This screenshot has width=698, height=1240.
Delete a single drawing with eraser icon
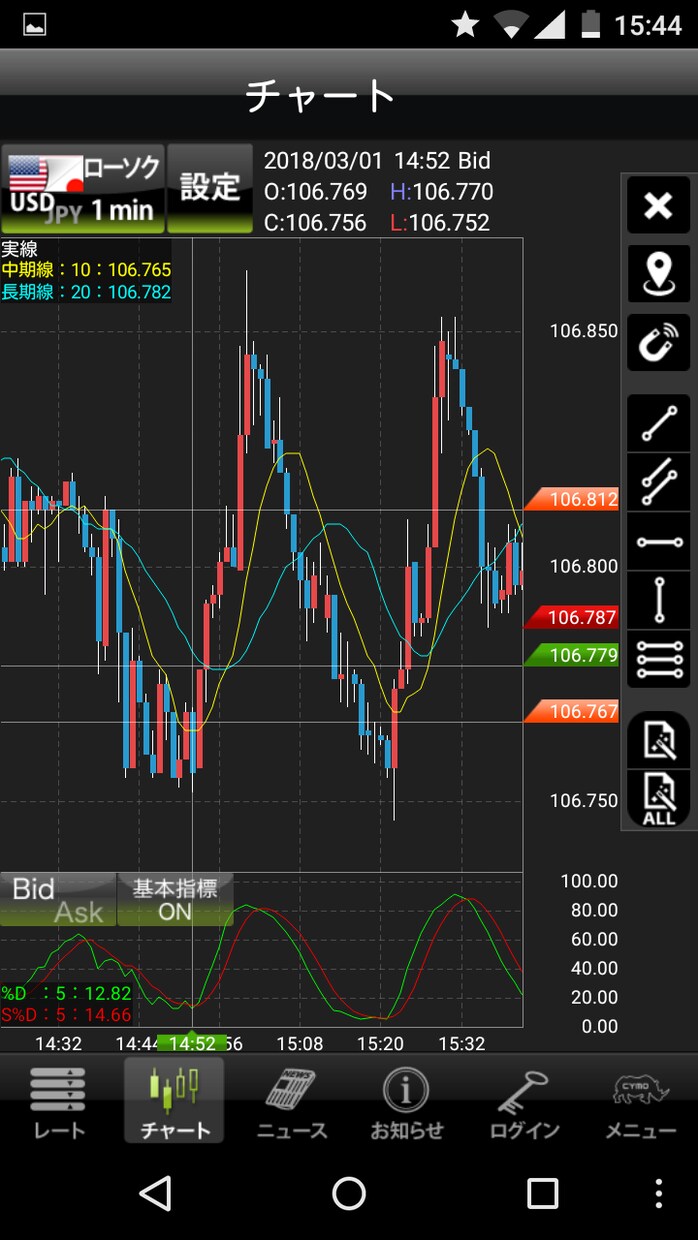click(659, 741)
